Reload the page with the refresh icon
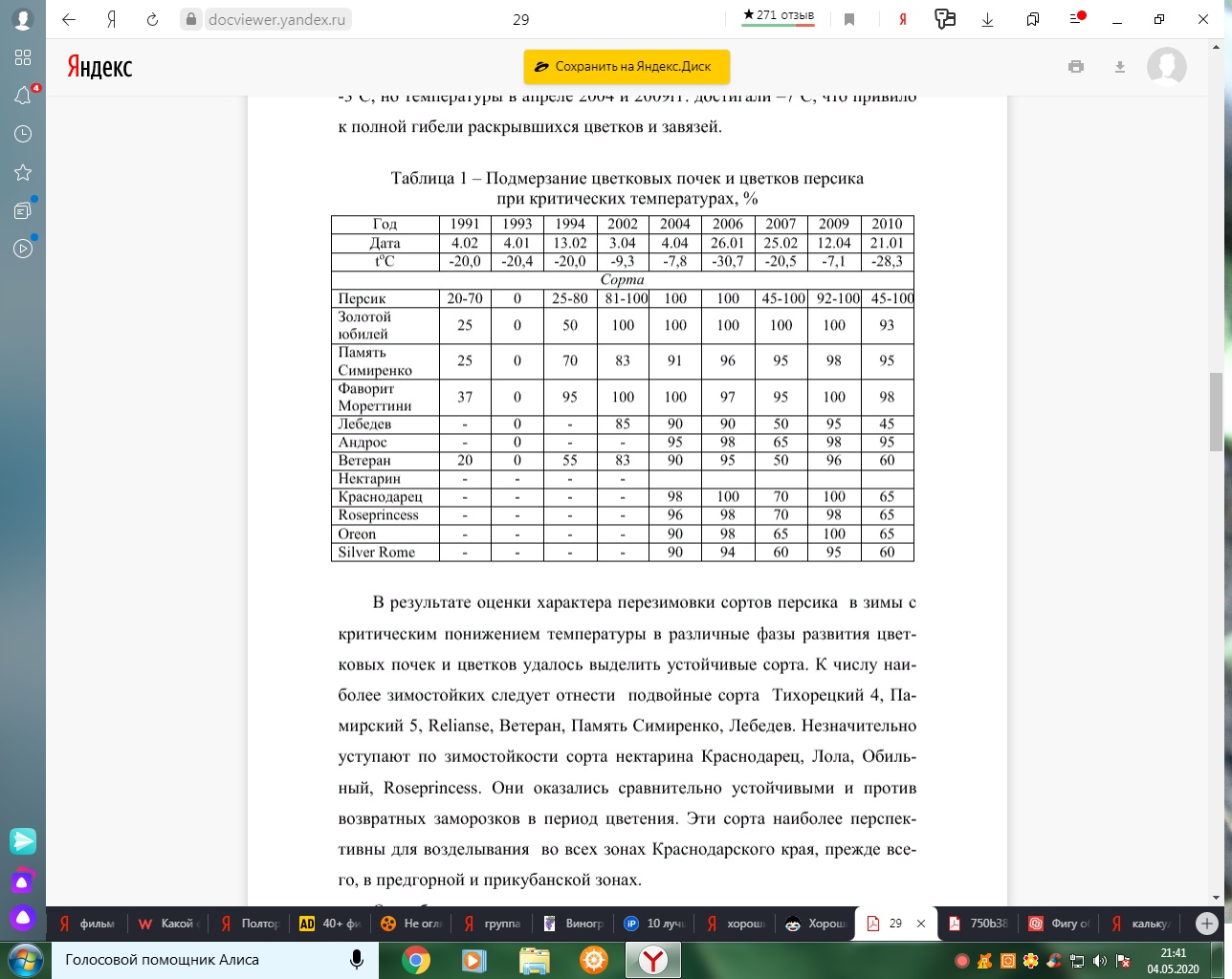Viewport: 1232px width, 979px height. click(x=153, y=19)
